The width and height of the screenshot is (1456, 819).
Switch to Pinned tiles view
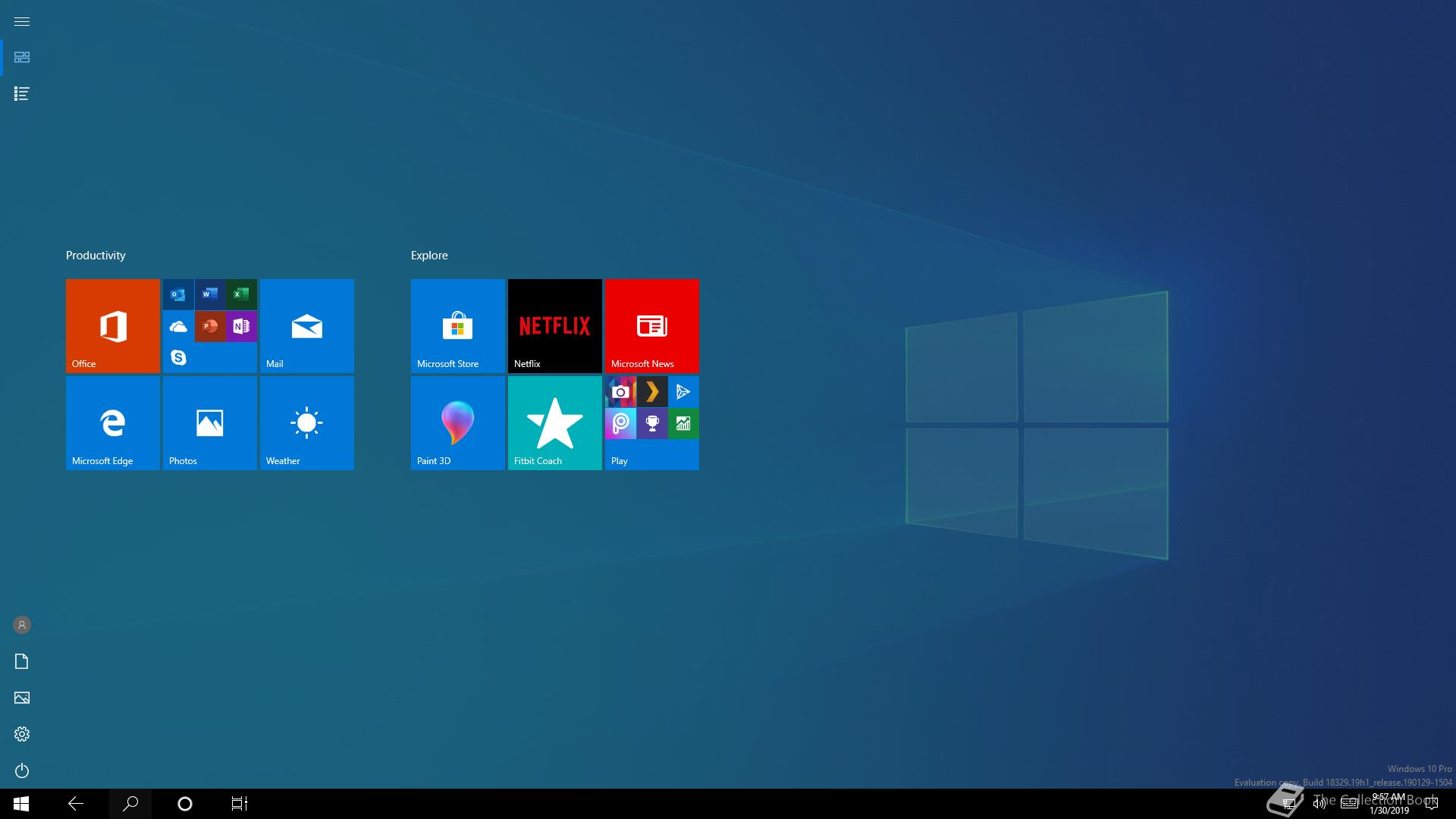tap(22, 58)
